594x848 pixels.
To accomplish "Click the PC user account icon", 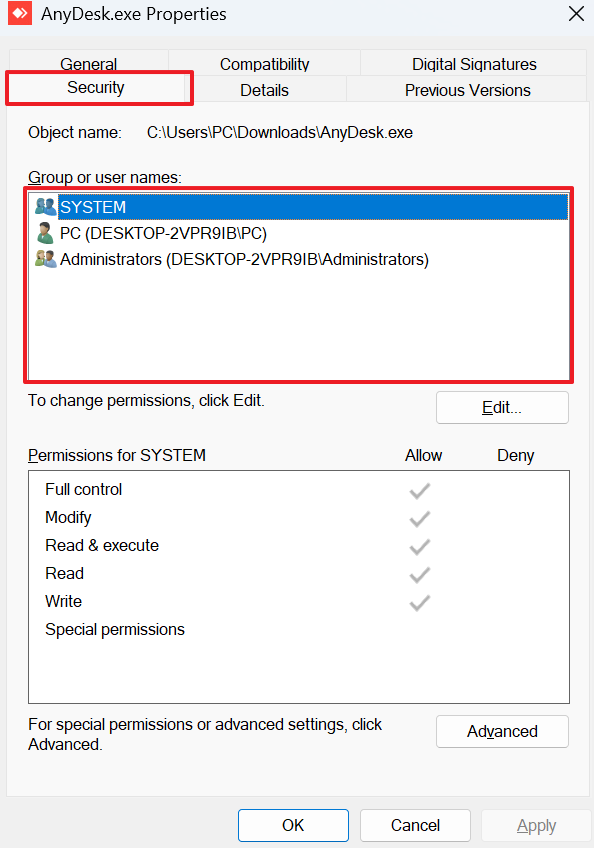I will click(x=44, y=232).
